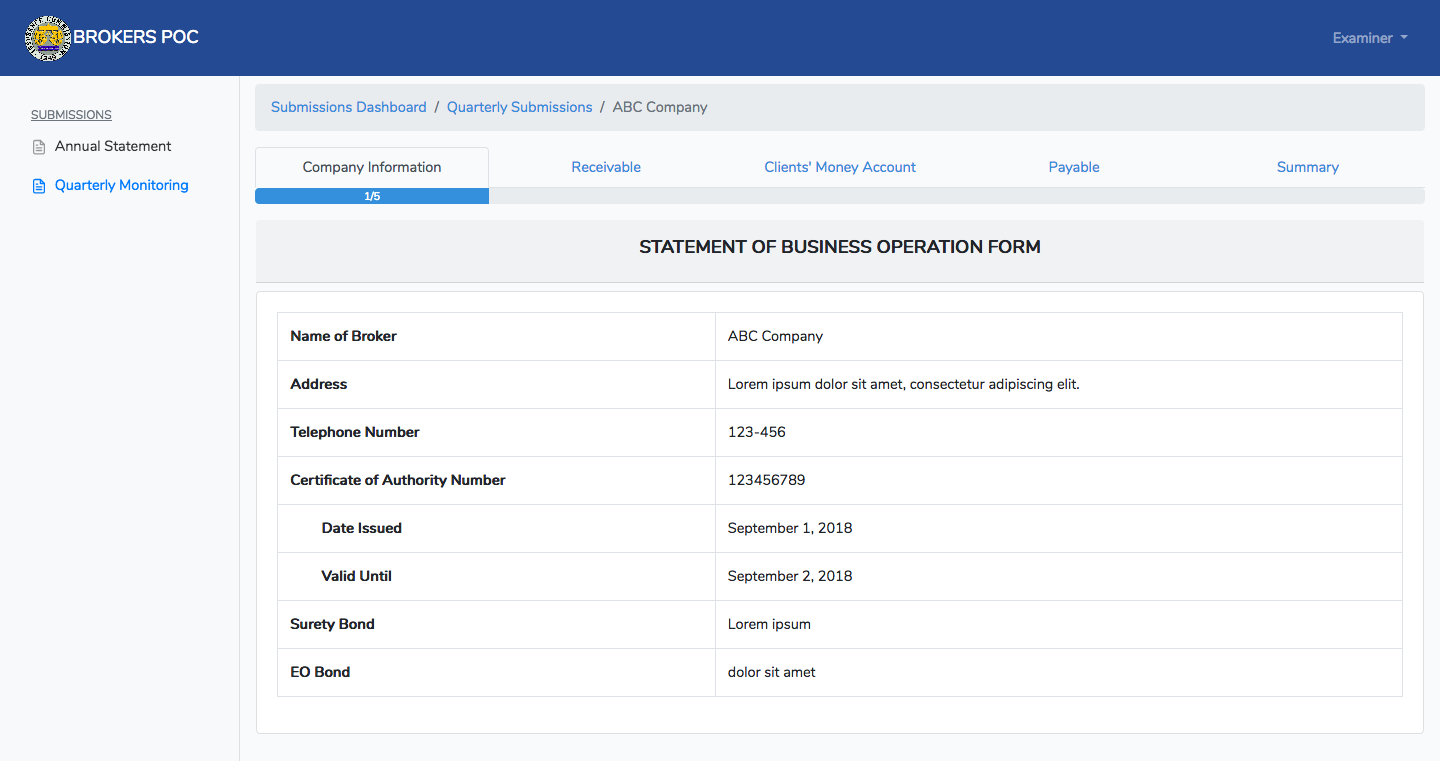
Task: Switch to the Payable tab
Action: [x=1074, y=167]
